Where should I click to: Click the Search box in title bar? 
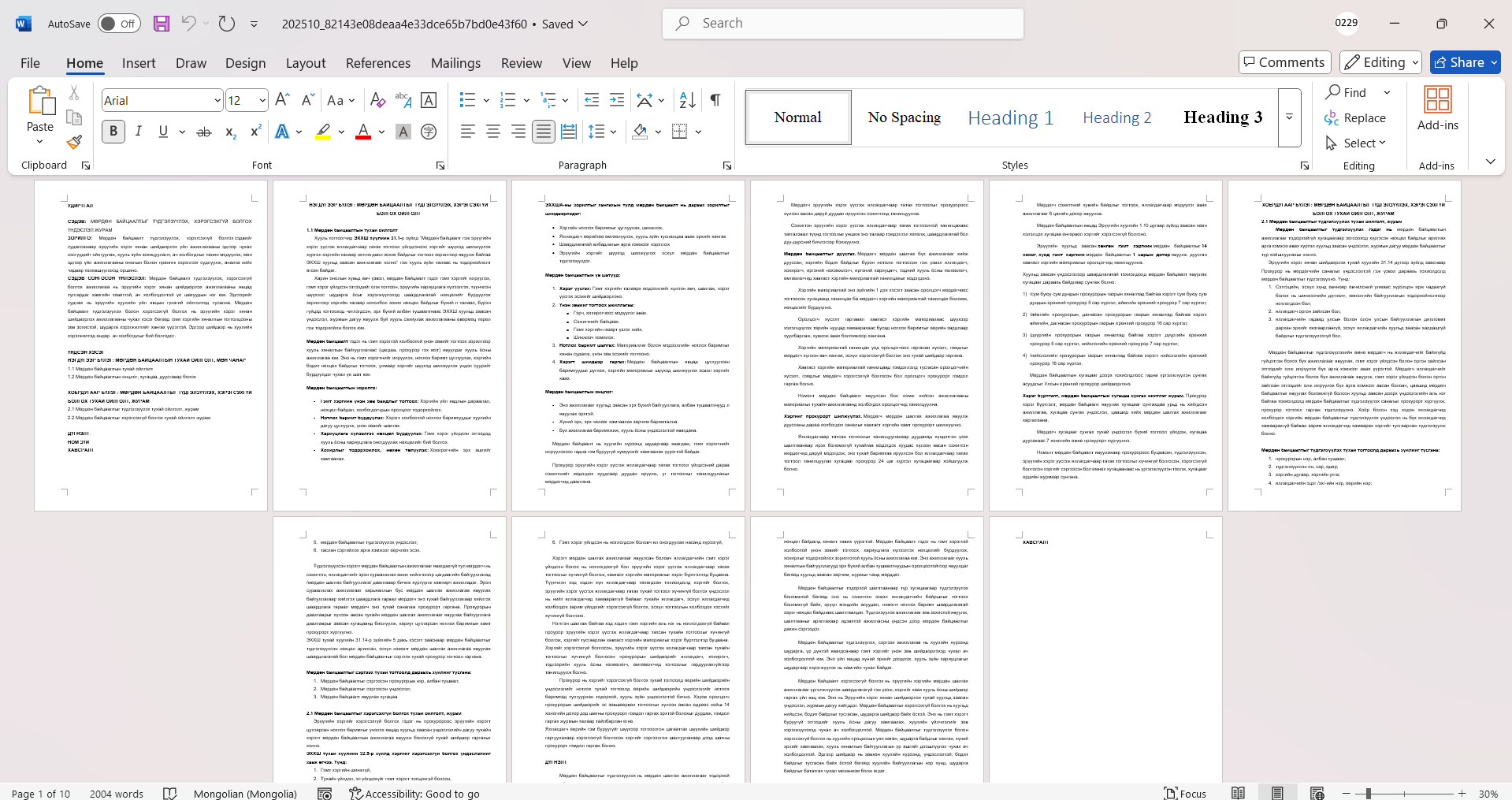coord(843,24)
